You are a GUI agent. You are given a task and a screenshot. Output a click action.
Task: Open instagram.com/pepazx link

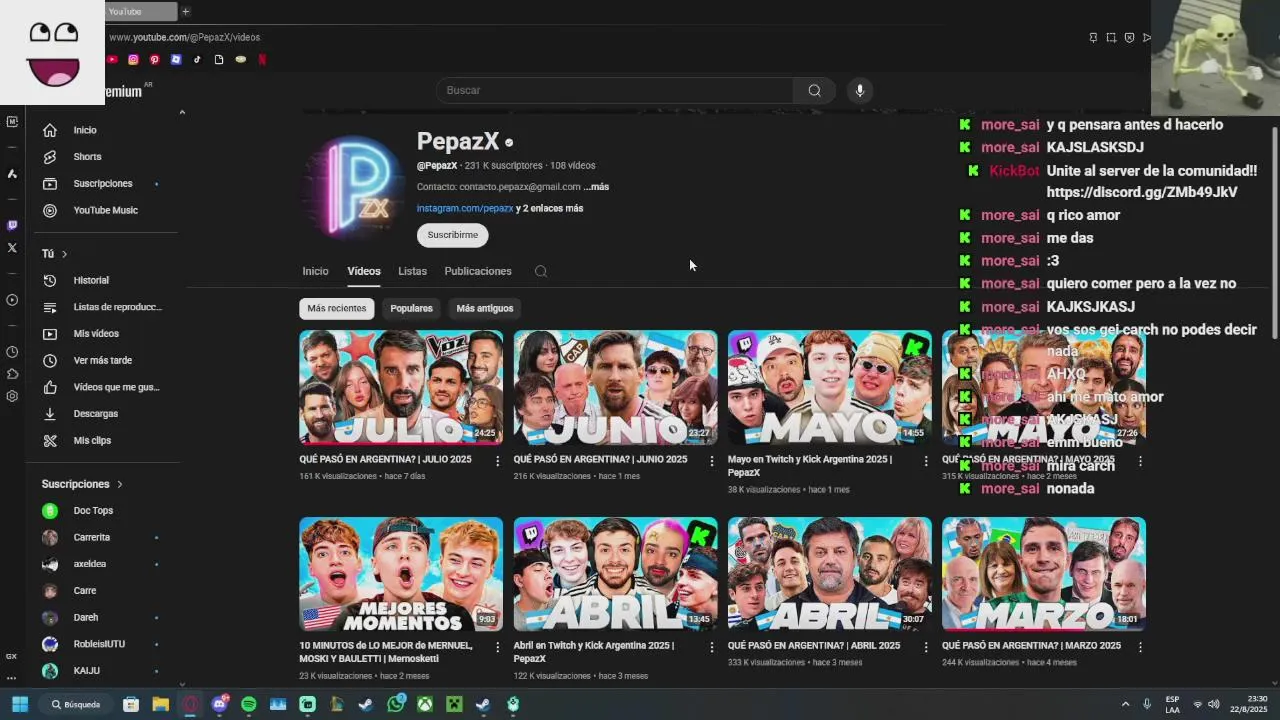click(465, 208)
